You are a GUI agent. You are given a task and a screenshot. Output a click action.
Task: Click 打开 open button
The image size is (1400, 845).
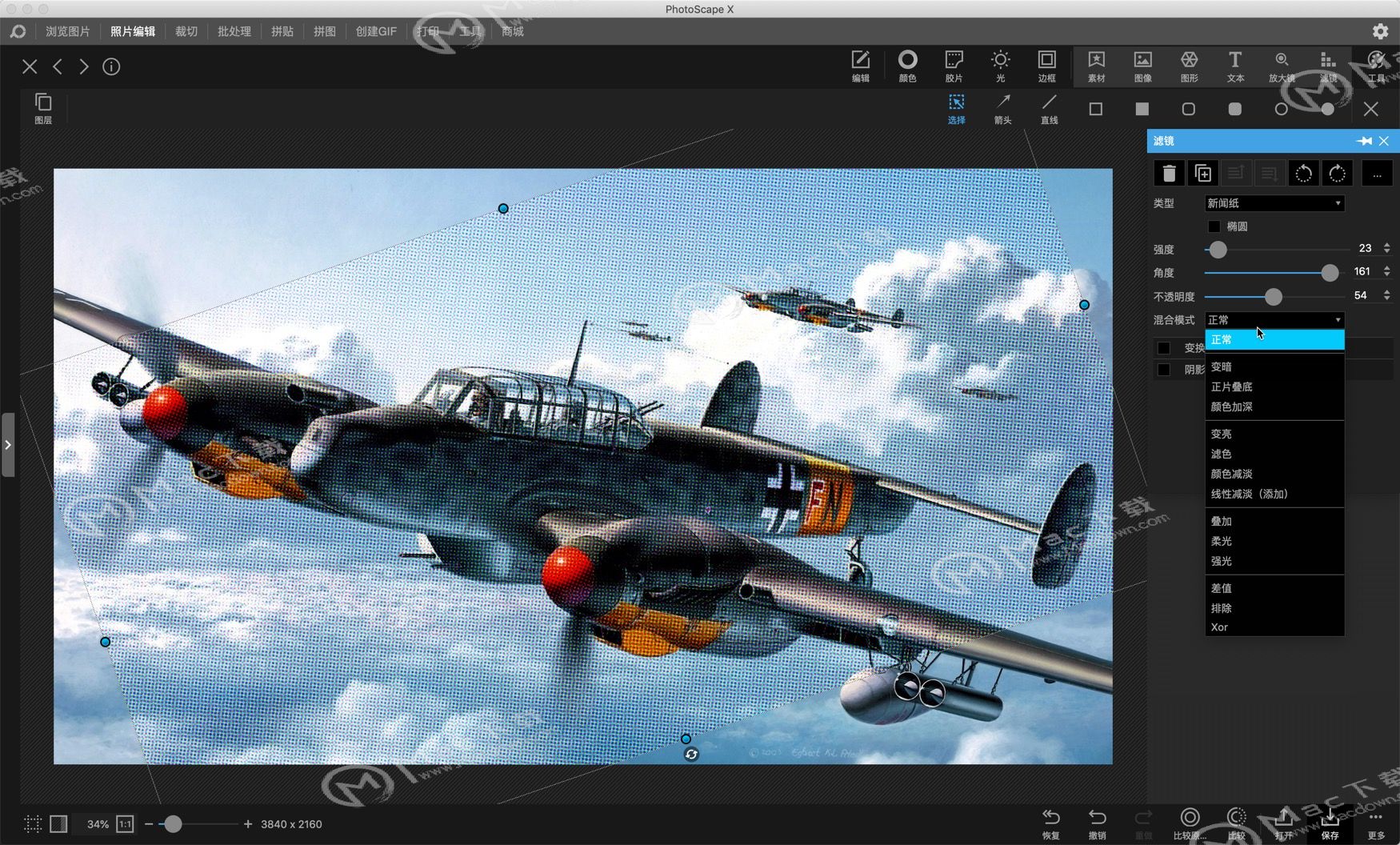(1283, 823)
